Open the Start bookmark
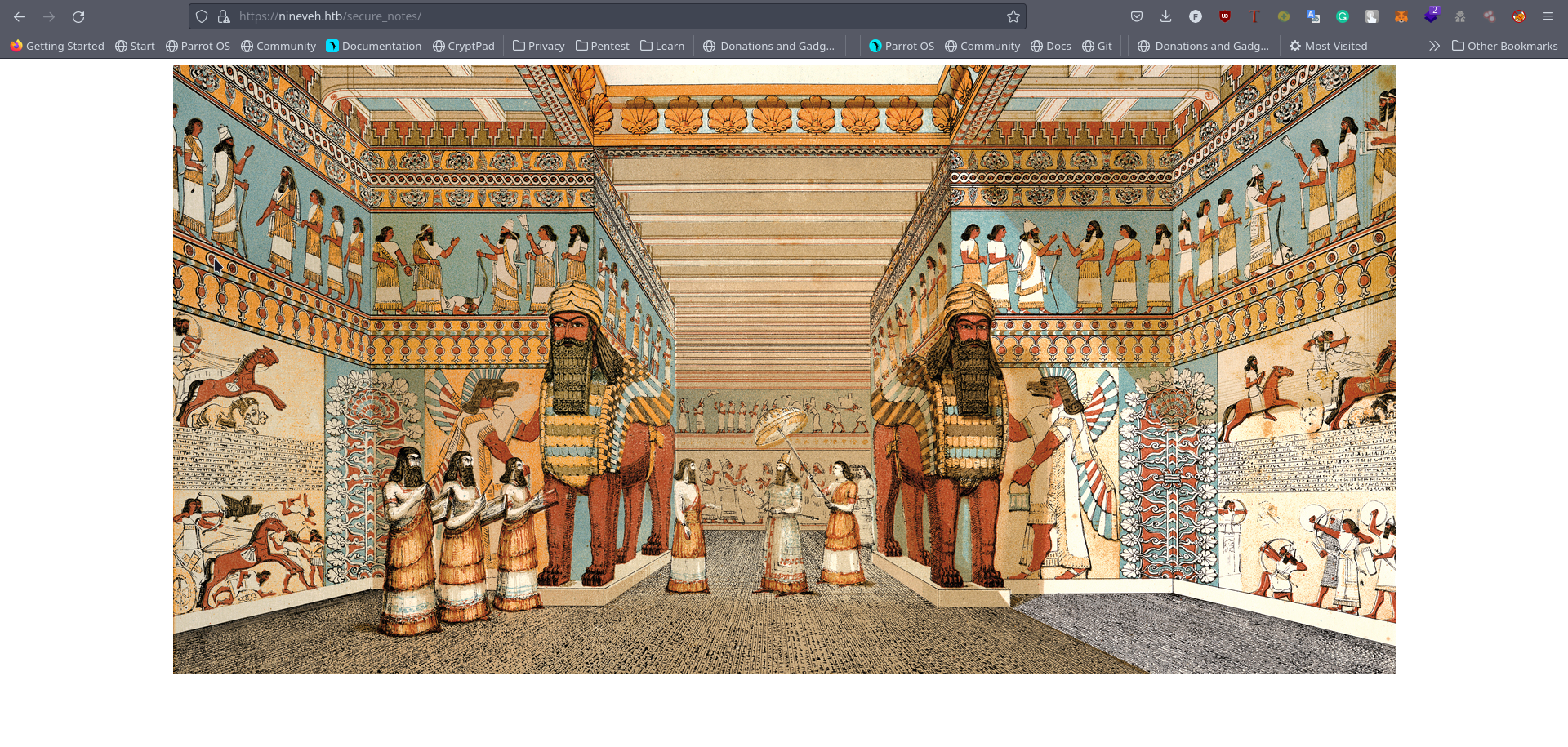The image size is (1568, 747). 135,46
